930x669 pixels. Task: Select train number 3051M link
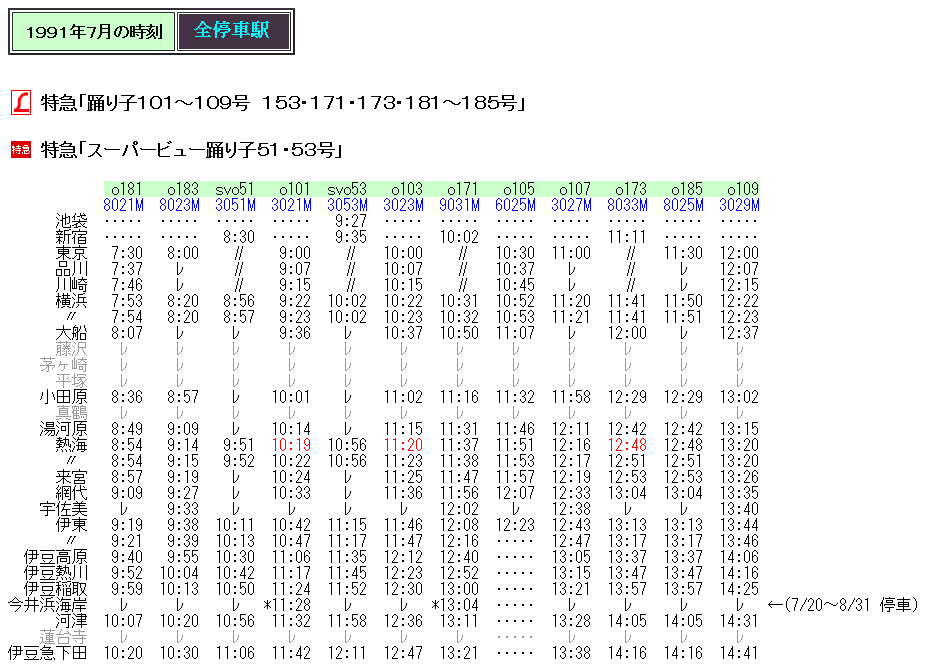click(236, 205)
